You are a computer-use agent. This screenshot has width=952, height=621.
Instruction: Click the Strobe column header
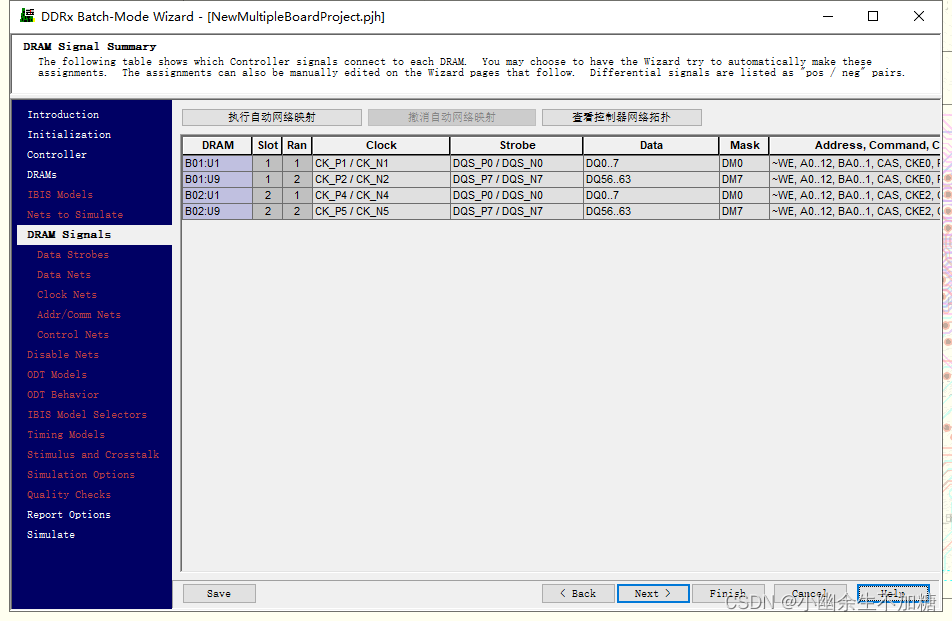(517, 146)
